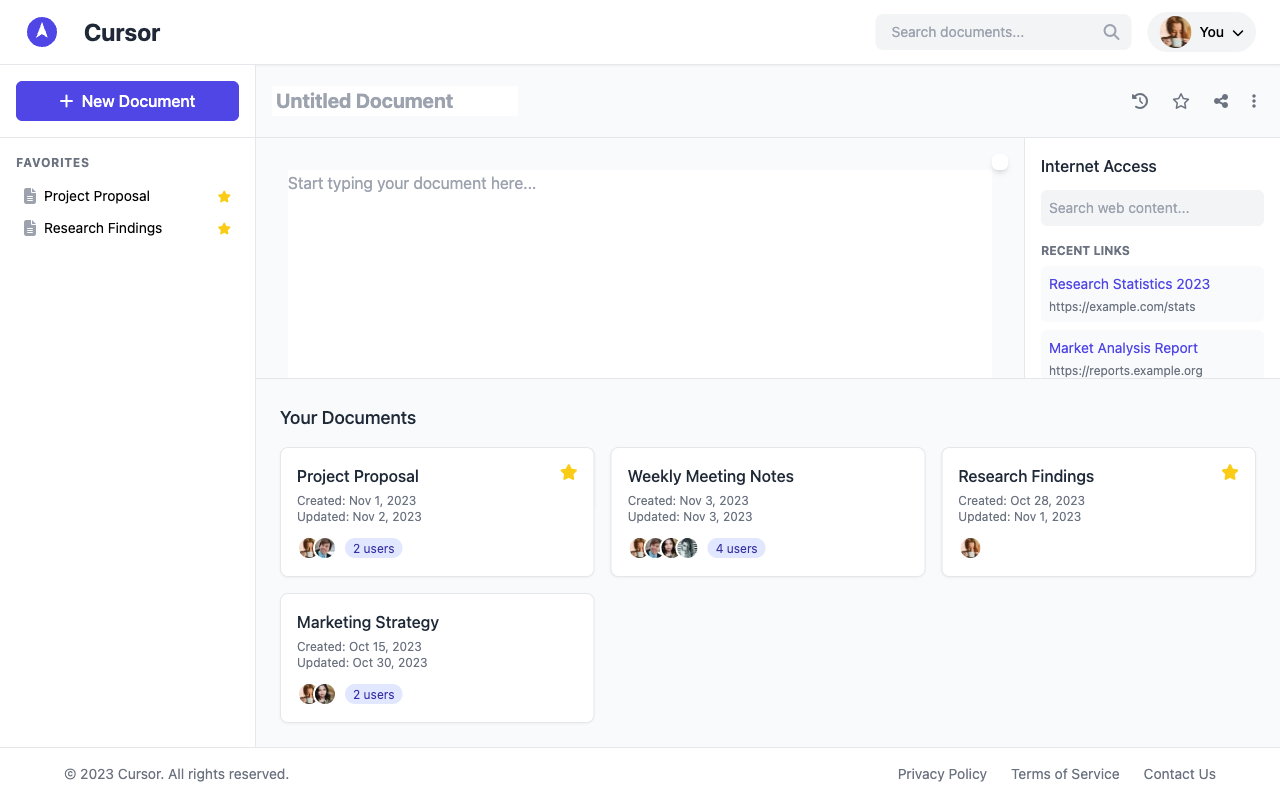Image resolution: width=1280 pixels, height=800 pixels.
Task: Click the document icon beside Project Proposal in Favorites
Action: tap(29, 196)
